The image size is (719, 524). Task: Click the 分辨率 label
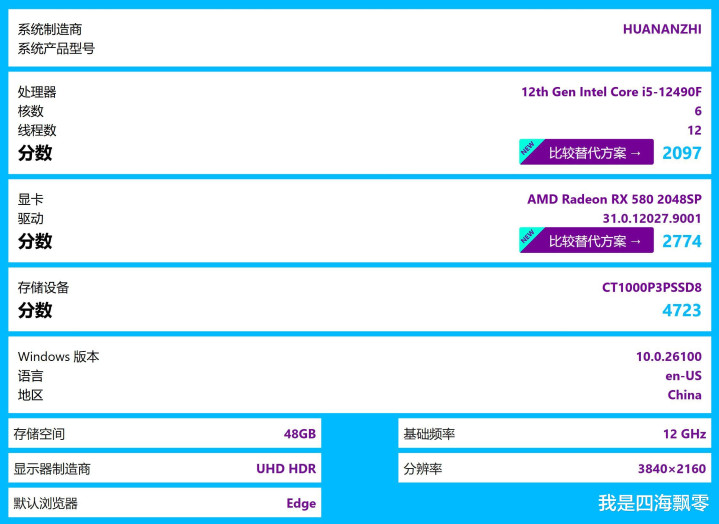pos(423,469)
